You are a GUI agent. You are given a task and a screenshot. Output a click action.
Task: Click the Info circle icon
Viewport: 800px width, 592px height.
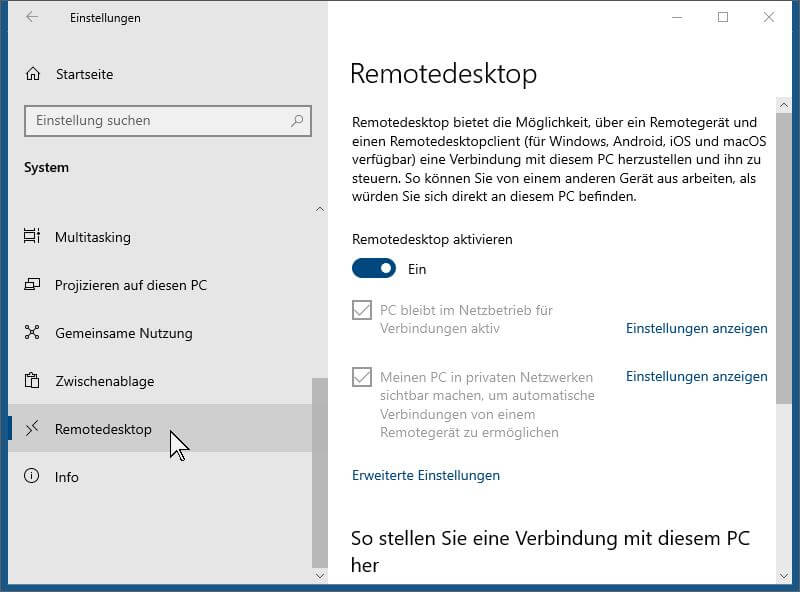pyautogui.click(x=32, y=476)
